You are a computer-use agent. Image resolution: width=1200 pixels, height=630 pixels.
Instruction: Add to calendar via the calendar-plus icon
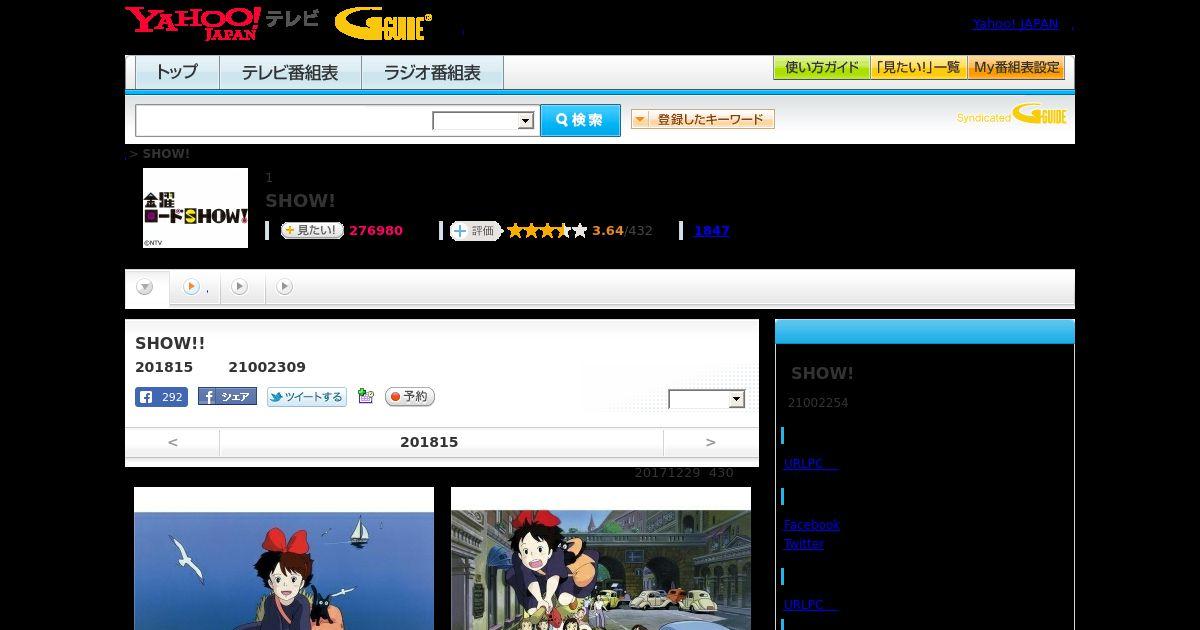click(366, 397)
